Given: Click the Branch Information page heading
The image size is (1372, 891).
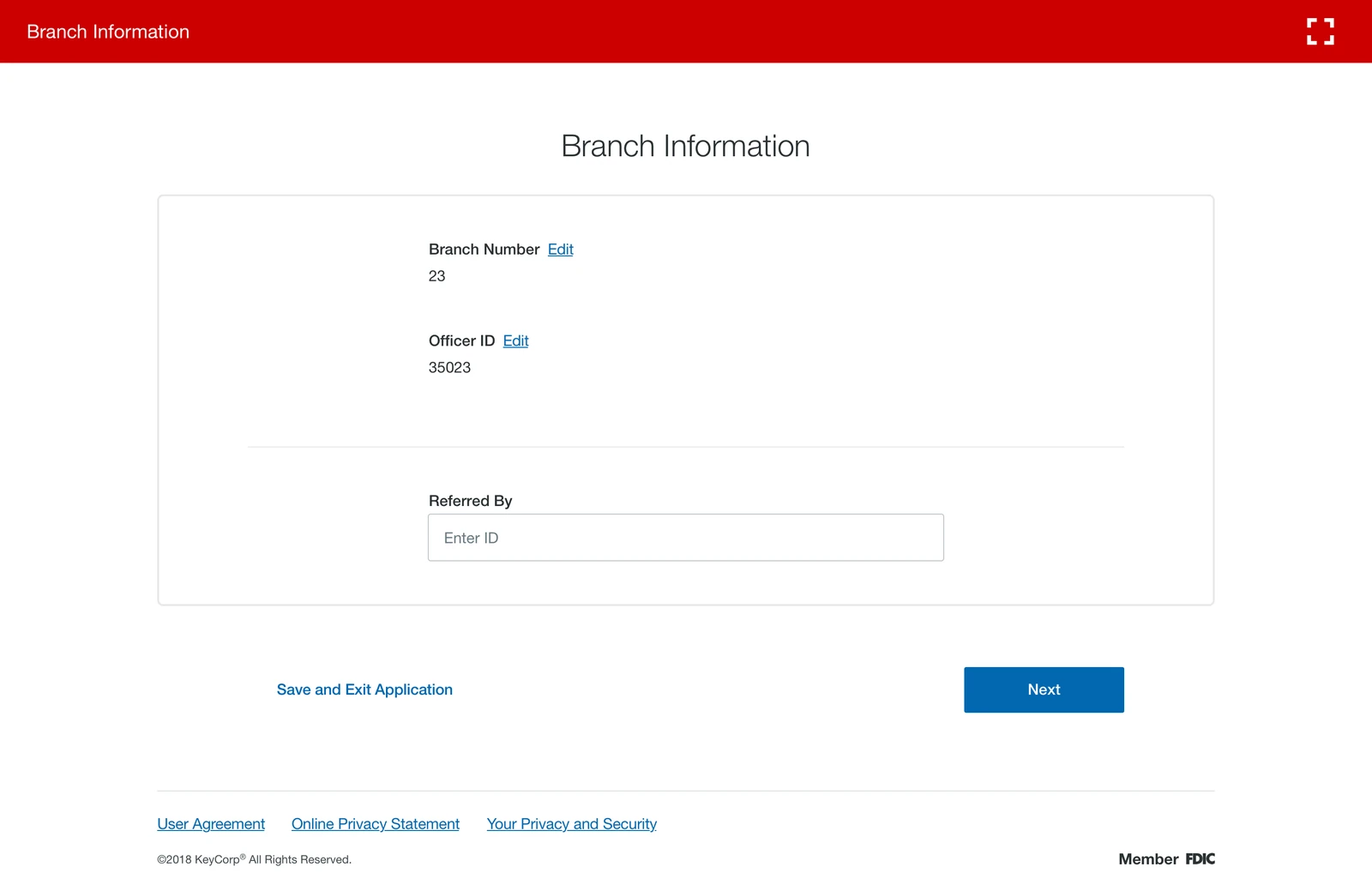Looking at the screenshot, I should [x=685, y=146].
